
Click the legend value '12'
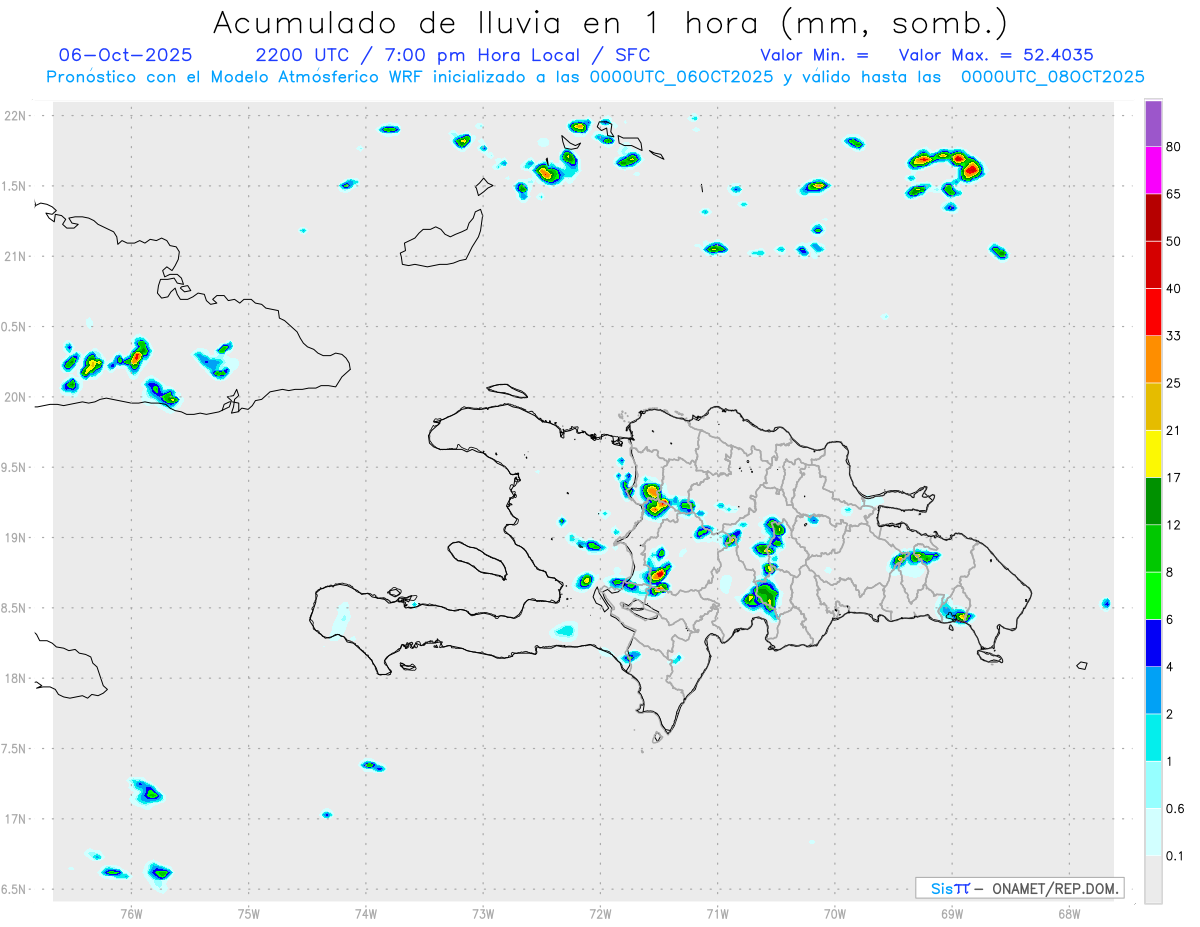pos(1174,525)
